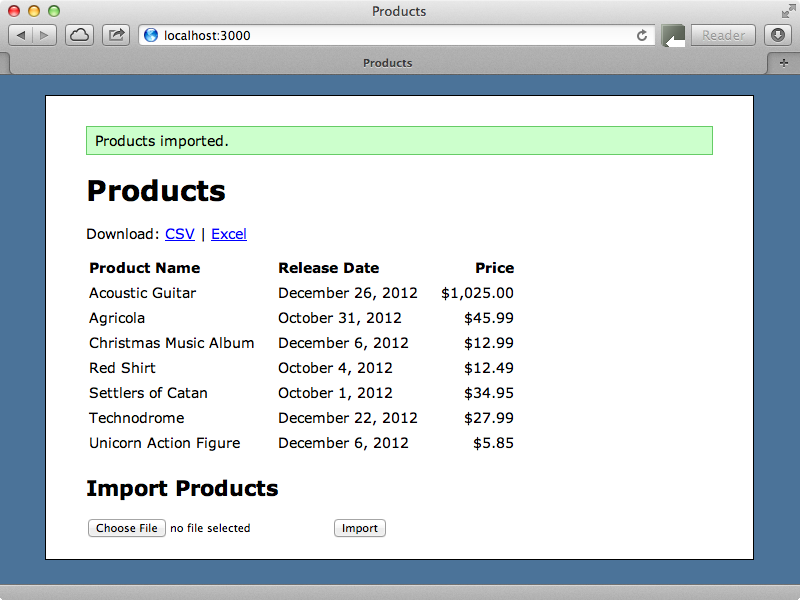The width and height of the screenshot is (800, 600).
Task: Click the $12.99 price
Action: 489,343
